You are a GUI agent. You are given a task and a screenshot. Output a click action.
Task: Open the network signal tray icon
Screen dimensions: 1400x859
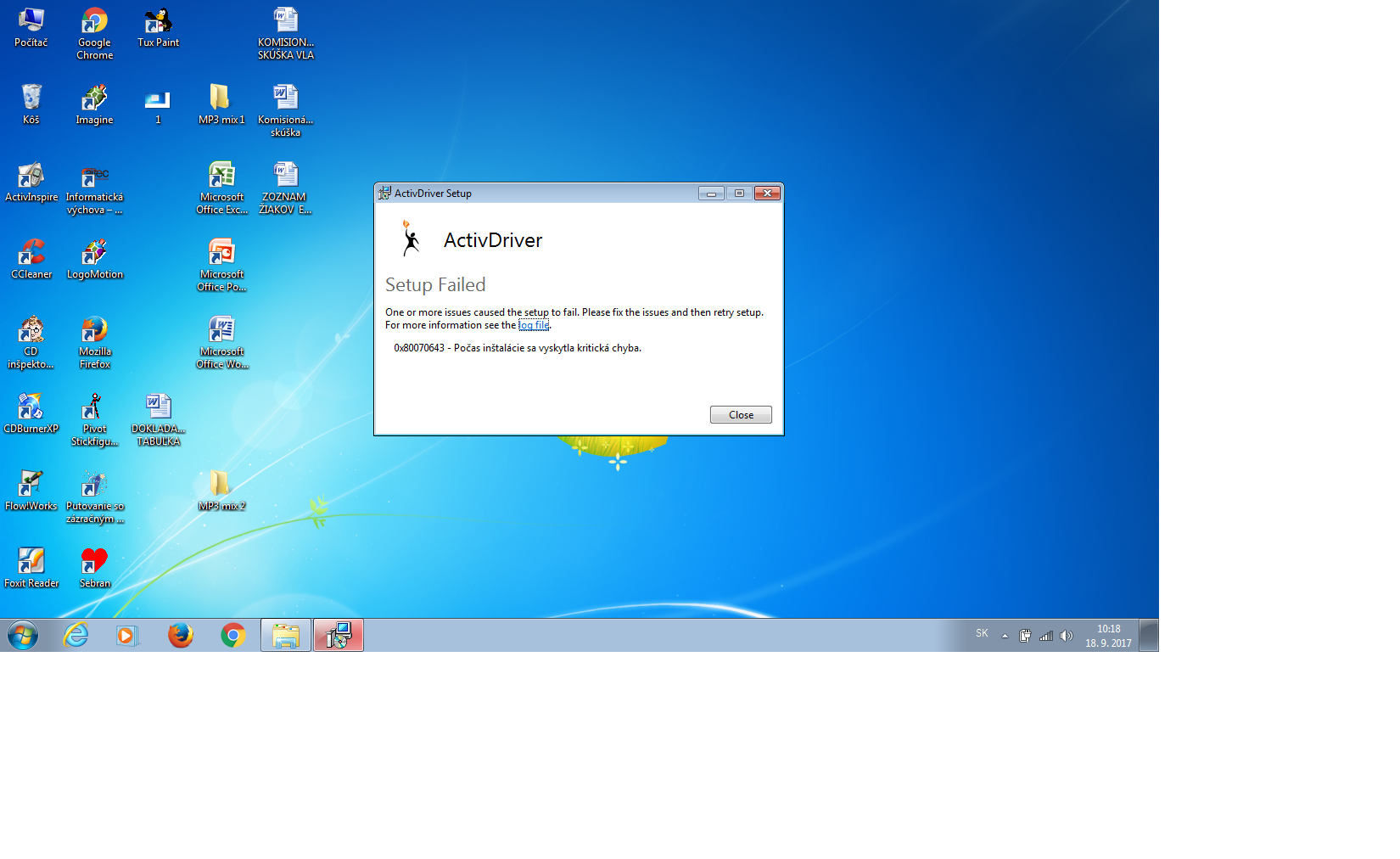point(1046,635)
